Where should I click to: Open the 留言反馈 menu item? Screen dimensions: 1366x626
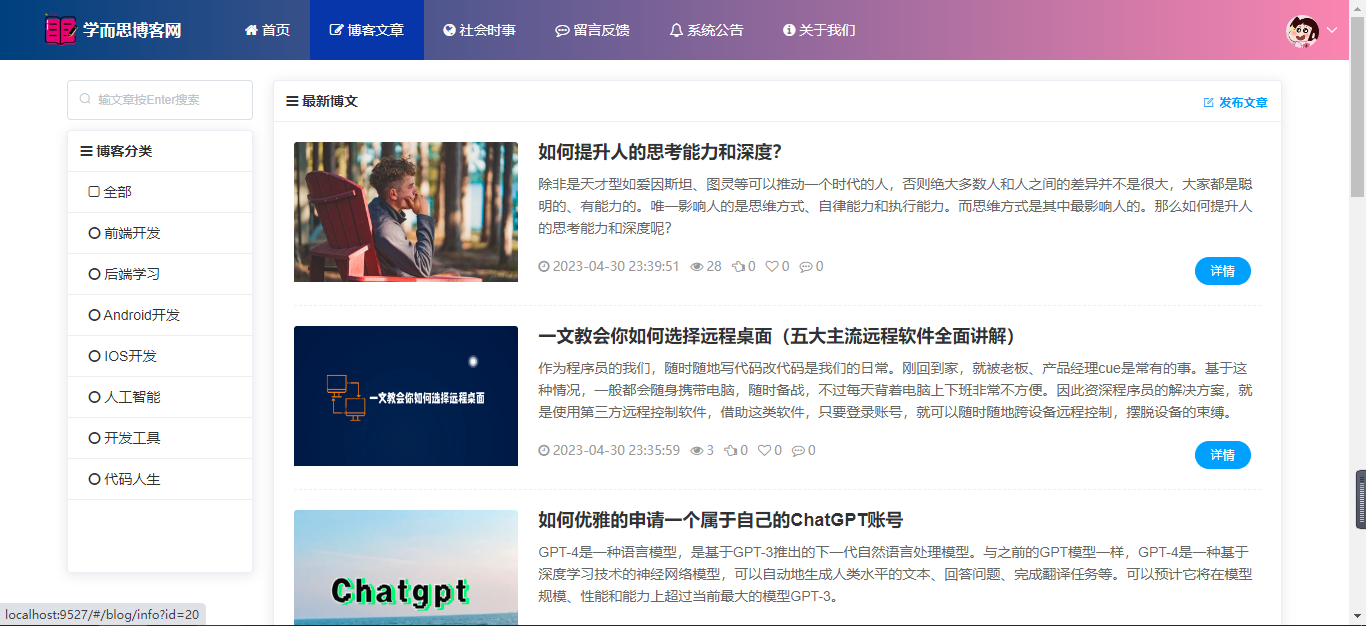tap(593, 30)
